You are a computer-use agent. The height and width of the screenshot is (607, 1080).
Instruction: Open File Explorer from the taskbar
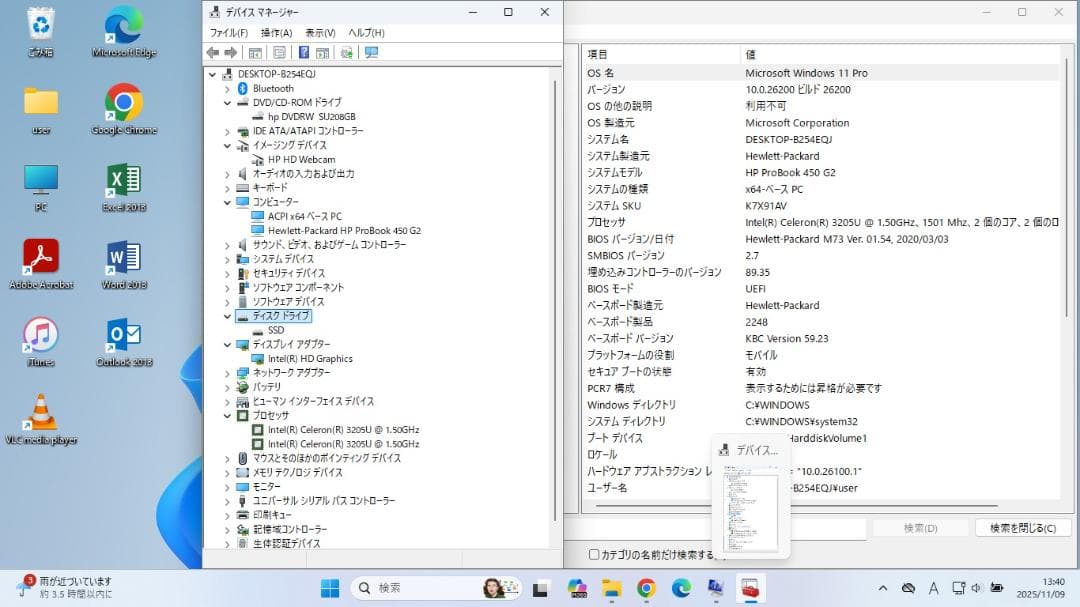click(x=611, y=588)
